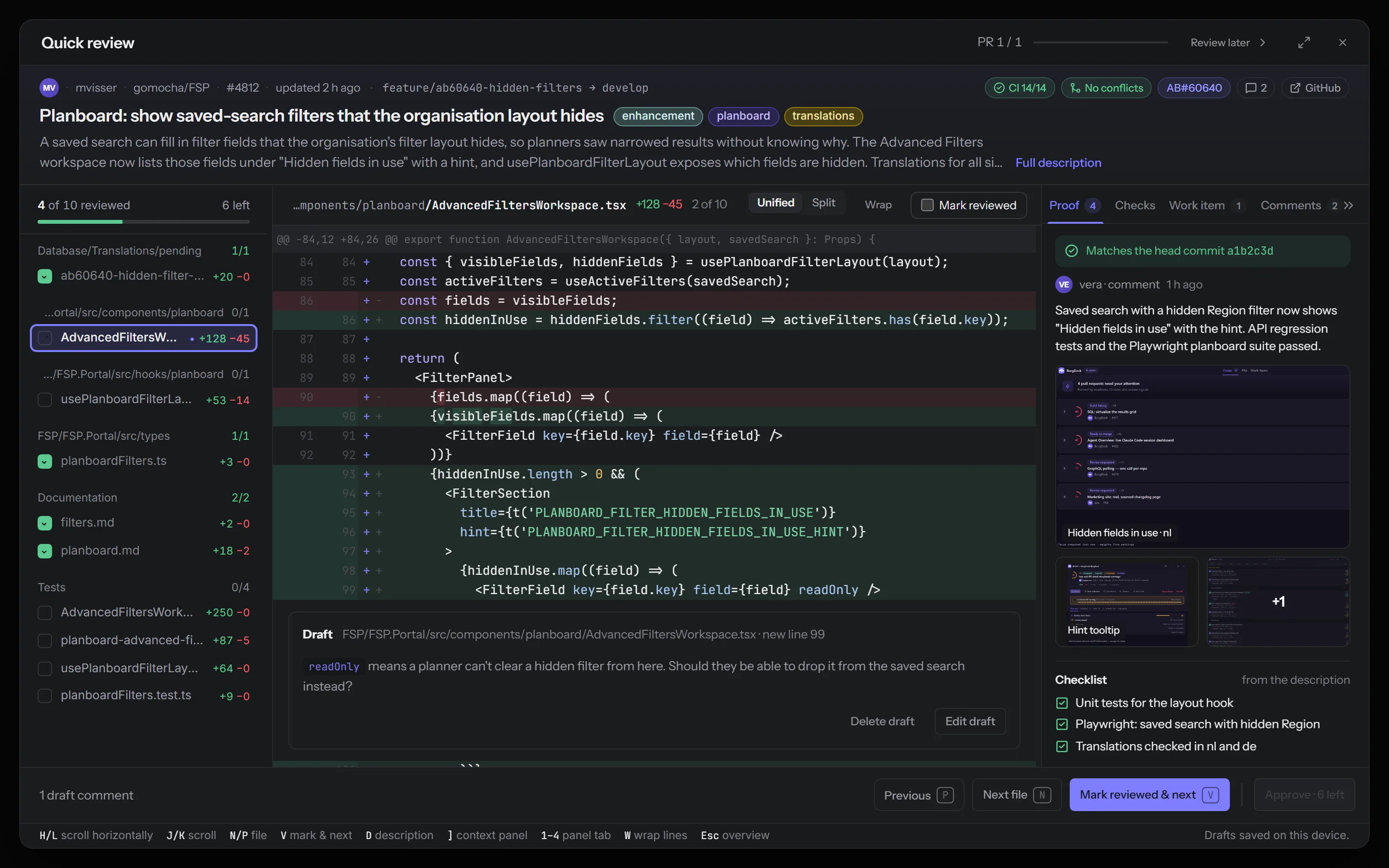1389x868 pixels.
Task: Expand the quick review to fullscreen
Action: 1304,42
